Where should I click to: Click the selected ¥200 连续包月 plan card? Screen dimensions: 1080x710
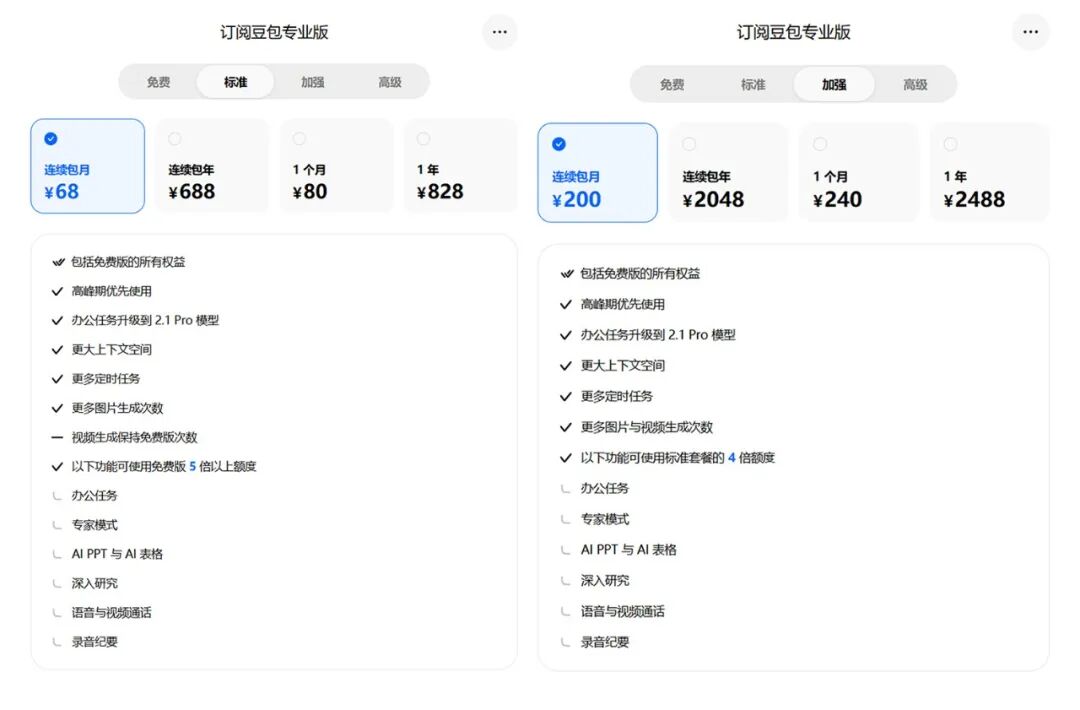coord(597,172)
